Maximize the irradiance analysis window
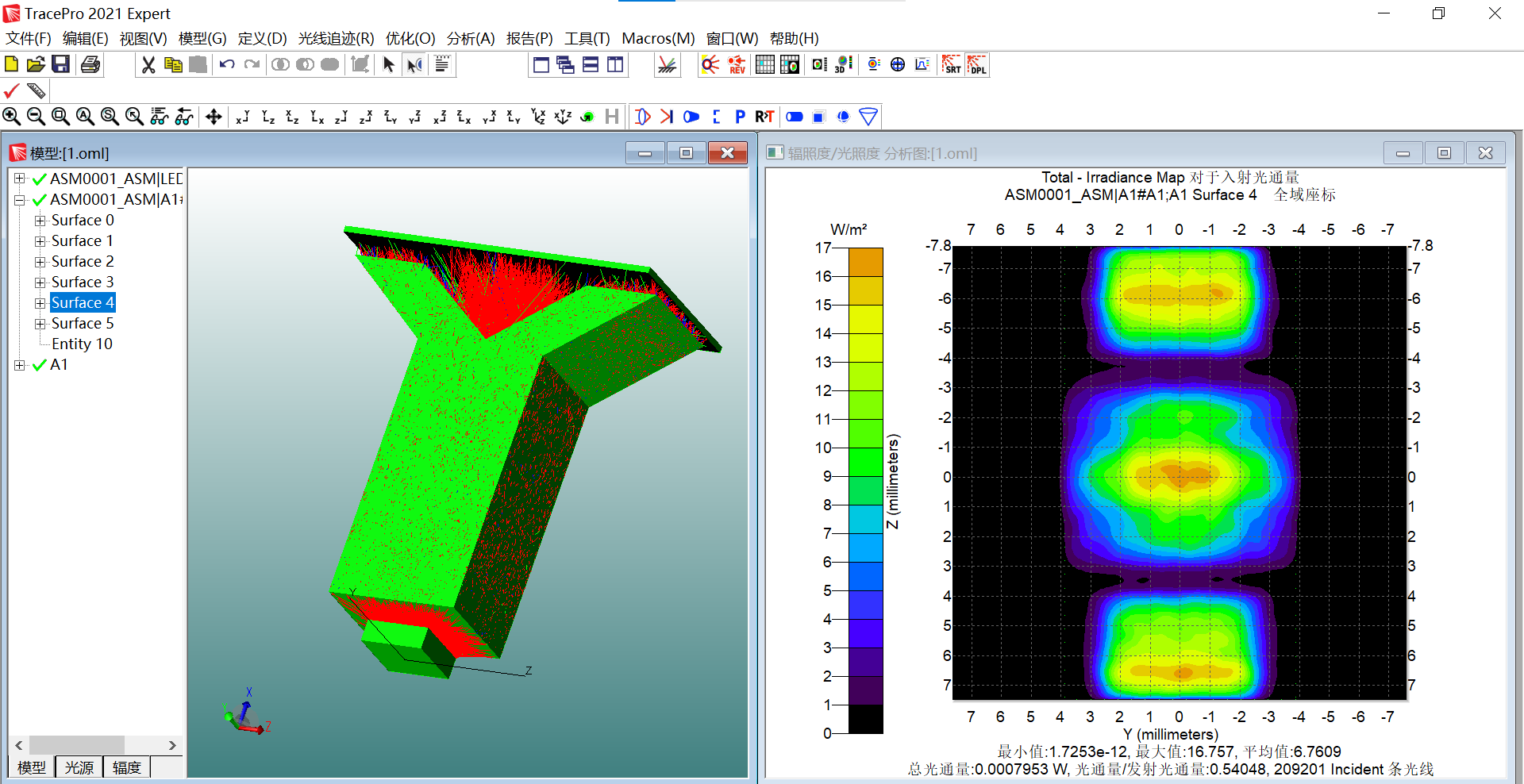This screenshot has height=784, width=1524. click(1444, 152)
